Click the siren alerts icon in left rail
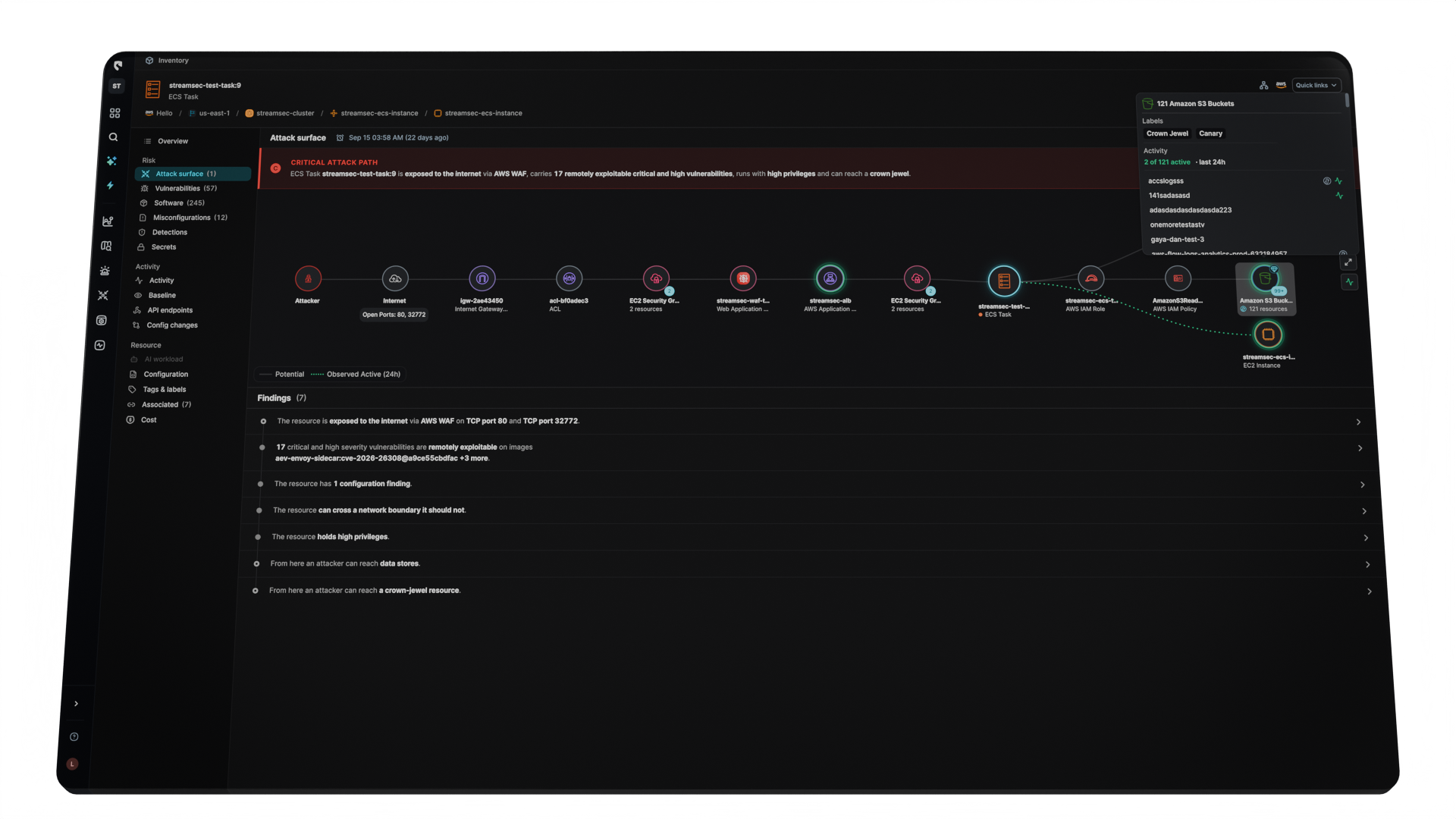1456x819 pixels. [105, 271]
